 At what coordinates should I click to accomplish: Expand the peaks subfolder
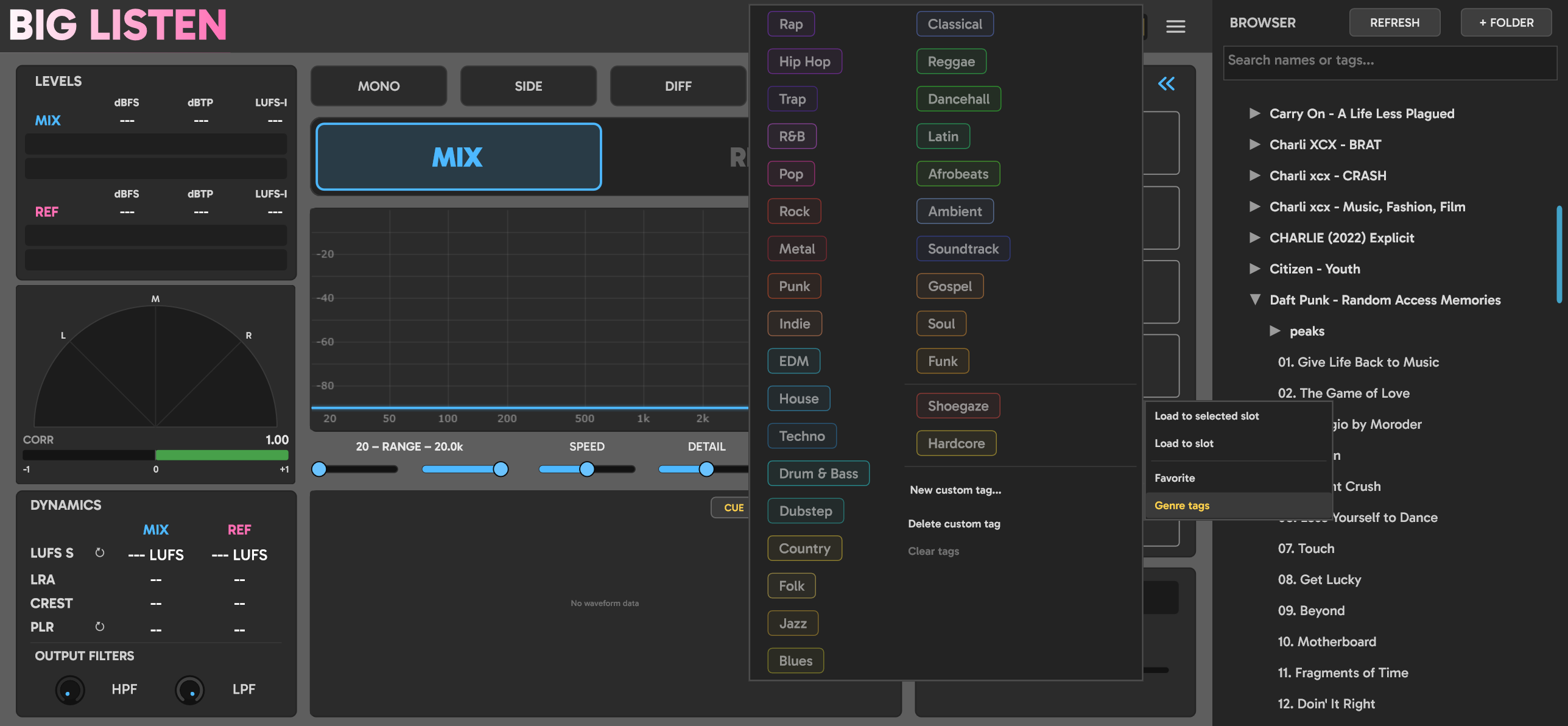click(1274, 331)
